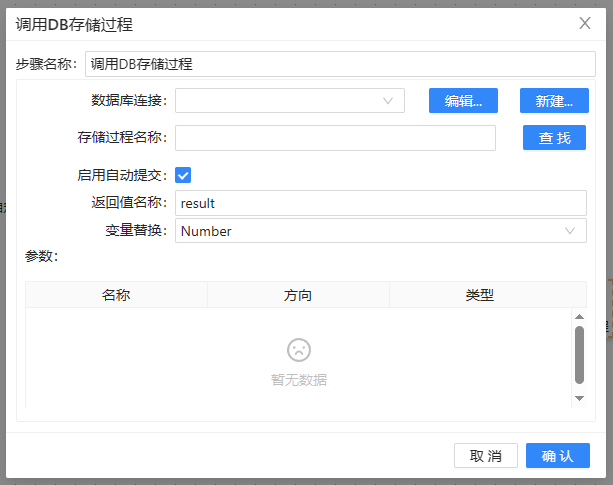This screenshot has height=485, width=613.
Task: Cancel the dialog with 取消
Action: click(486, 456)
